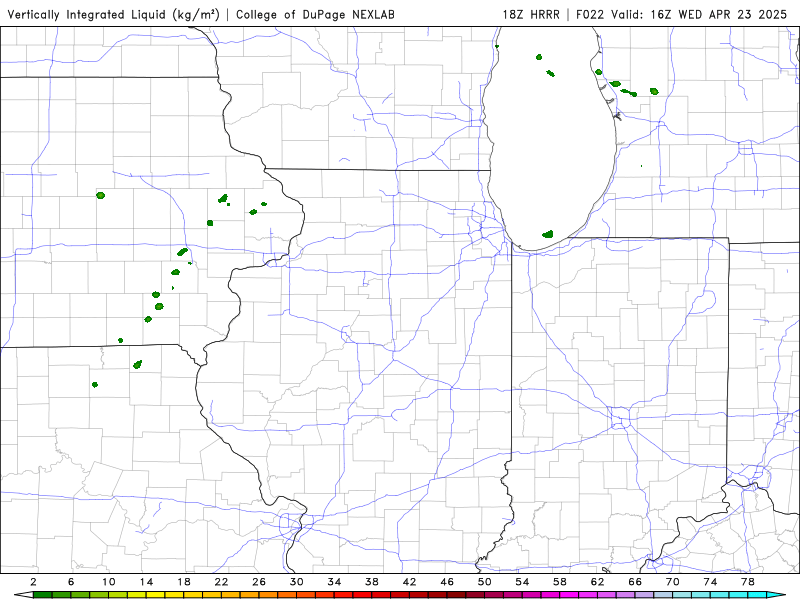Click the color scale label "78"
This screenshot has height=600, width=800.
[748, 582]
